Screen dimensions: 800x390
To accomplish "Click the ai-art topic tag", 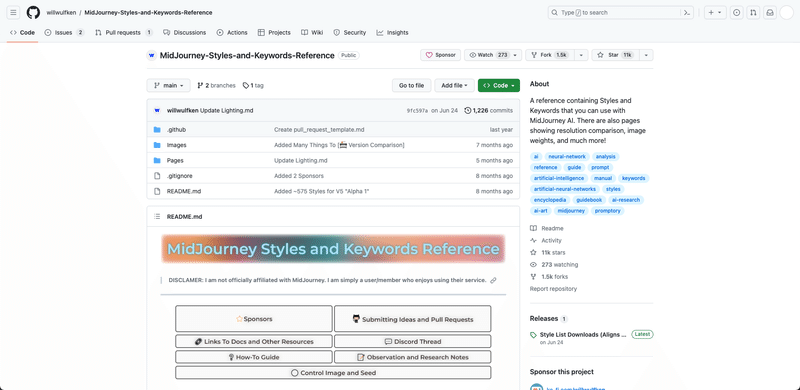I will tap(540, 211).
